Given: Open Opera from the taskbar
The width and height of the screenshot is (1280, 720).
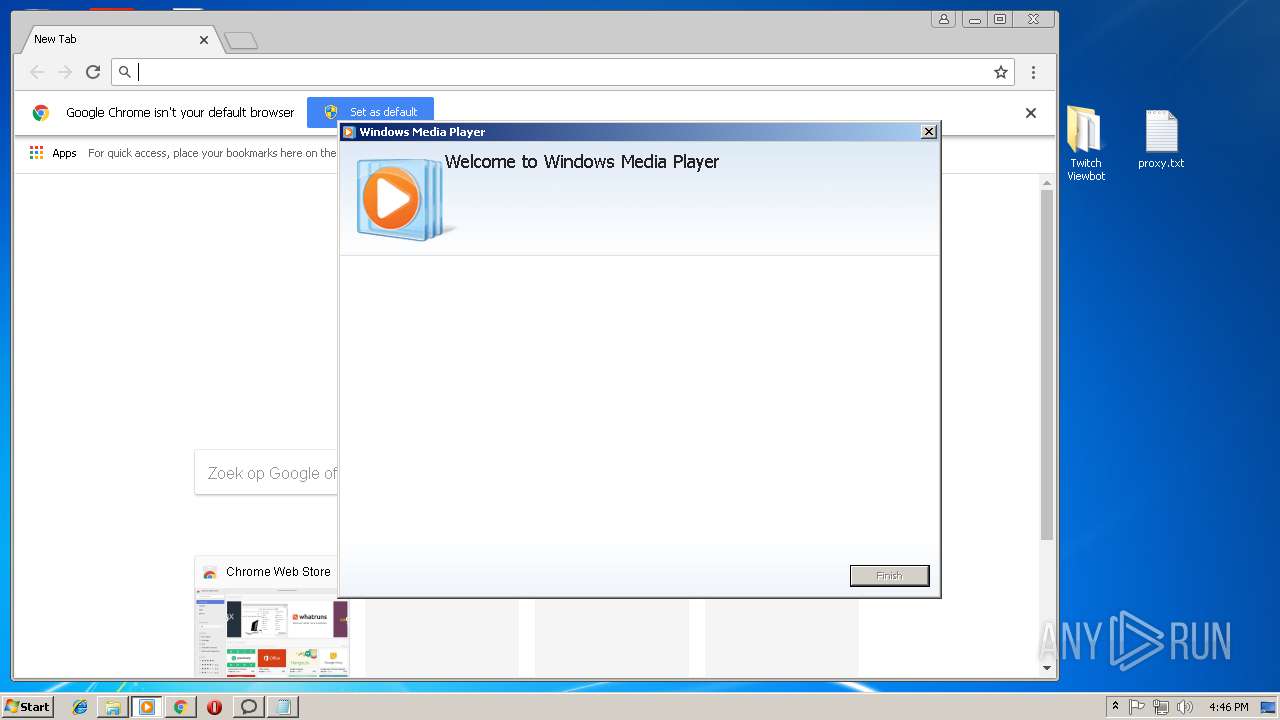Looking at the screenshot, I should point(214,707).
